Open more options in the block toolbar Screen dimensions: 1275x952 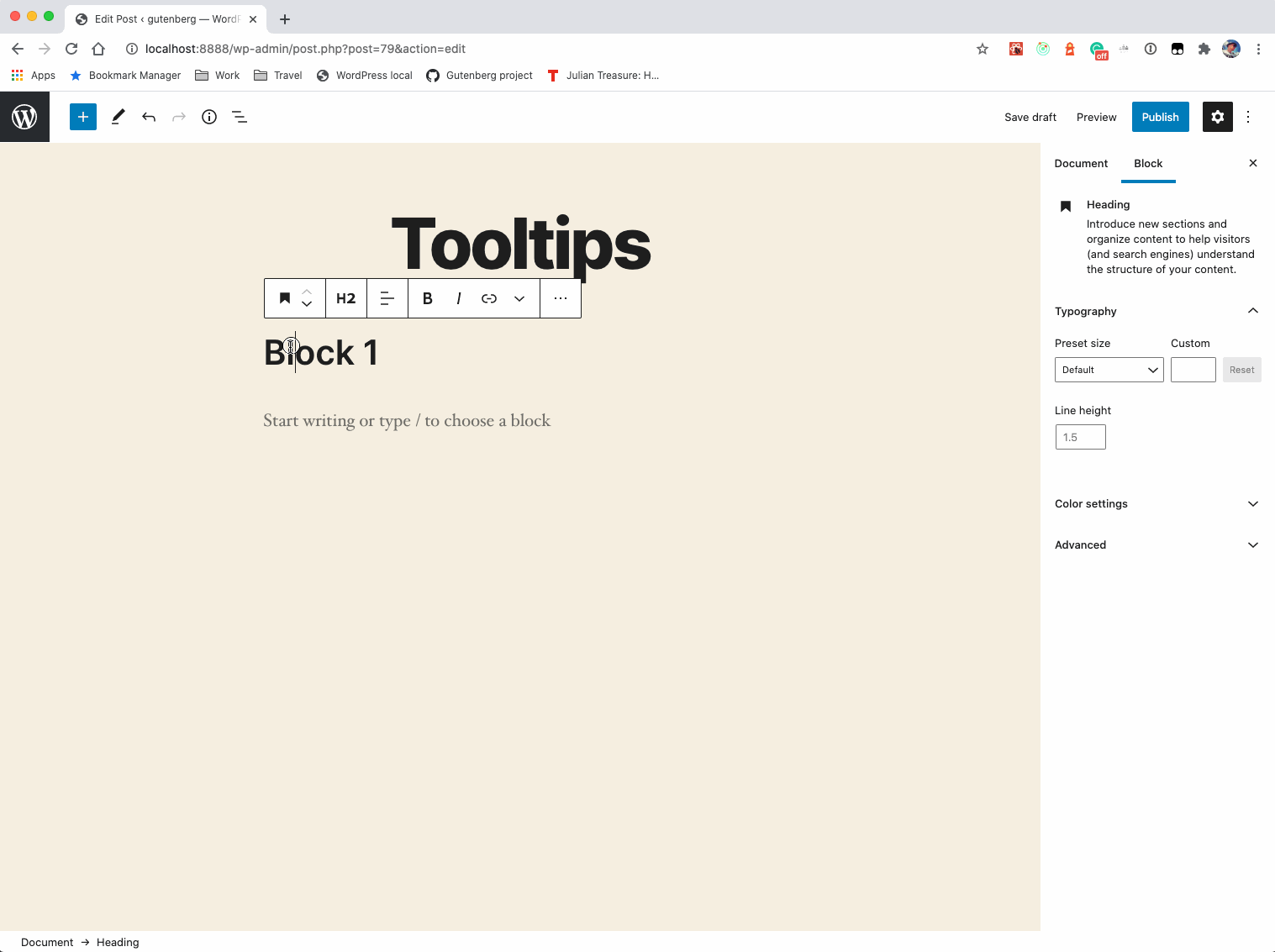tap(560, 298)
